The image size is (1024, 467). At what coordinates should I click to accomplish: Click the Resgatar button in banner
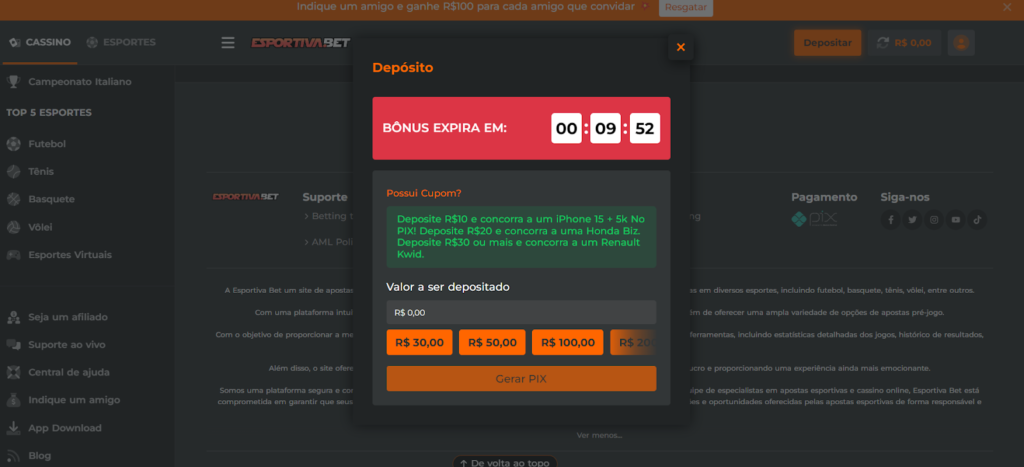click(686, 7)
